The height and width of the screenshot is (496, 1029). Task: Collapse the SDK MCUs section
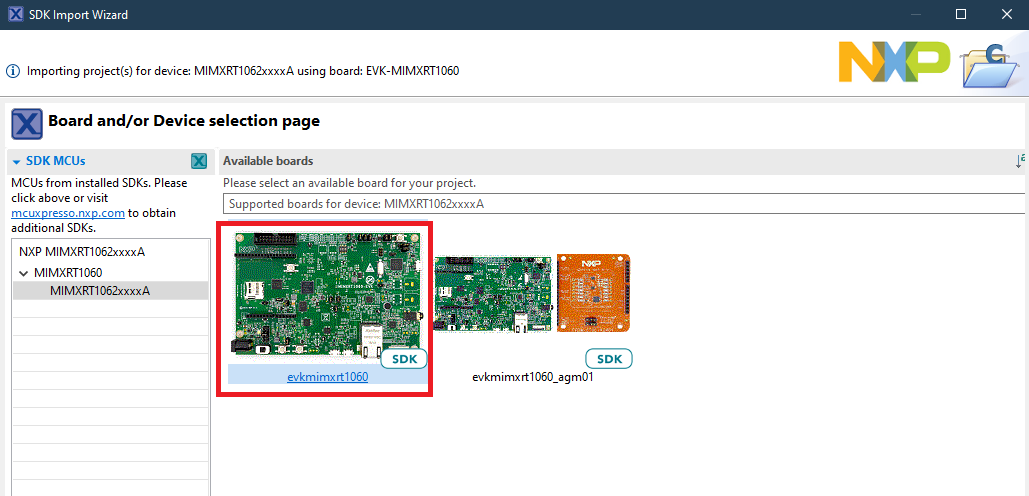coord(17,161)
